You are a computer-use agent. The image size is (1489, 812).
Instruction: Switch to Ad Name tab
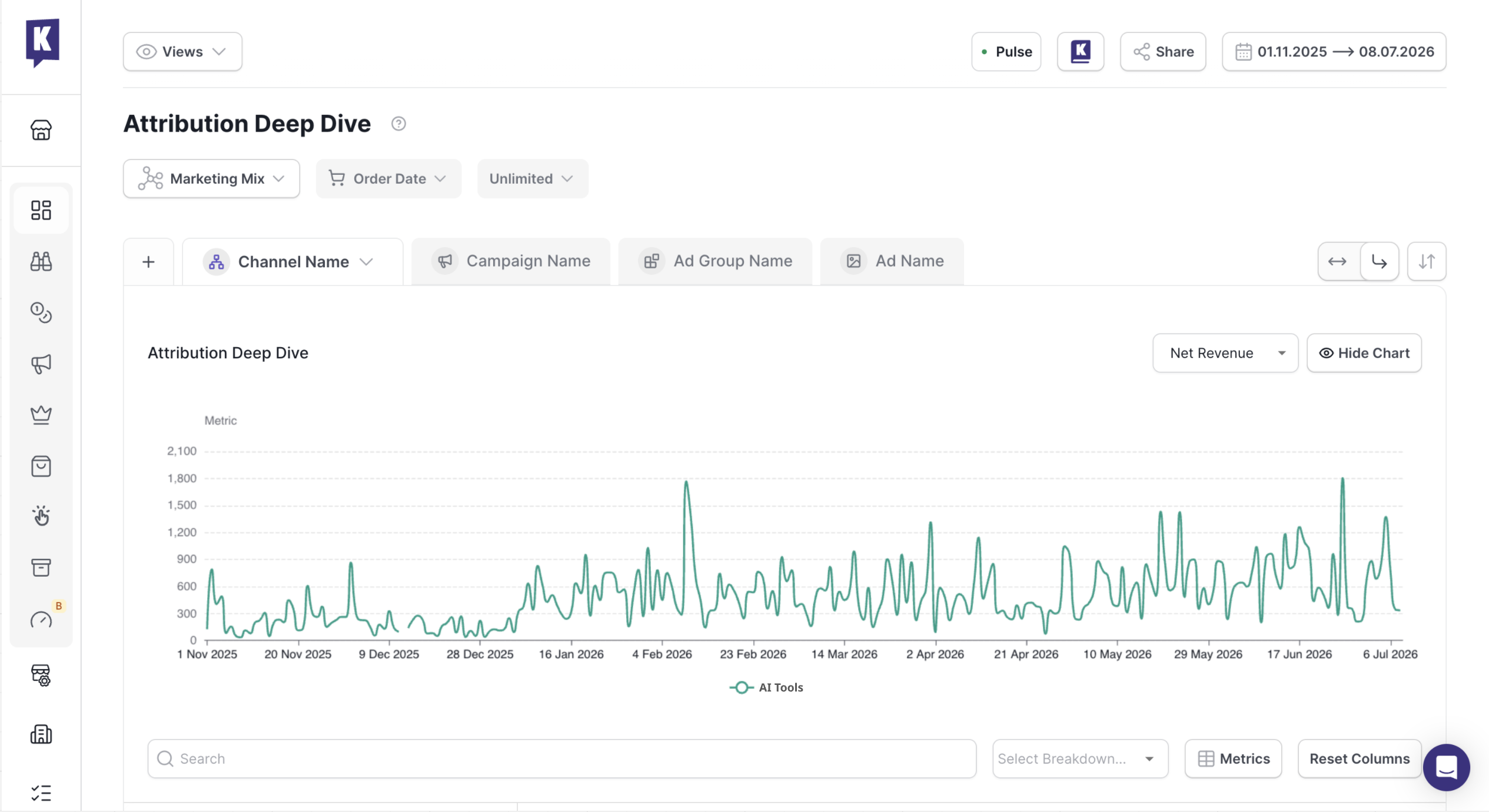pos(892,261)
